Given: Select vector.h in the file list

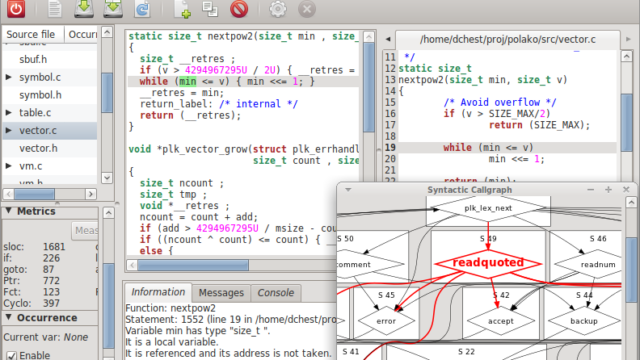Looking at the screenshot, I should (x=38, y=148).
